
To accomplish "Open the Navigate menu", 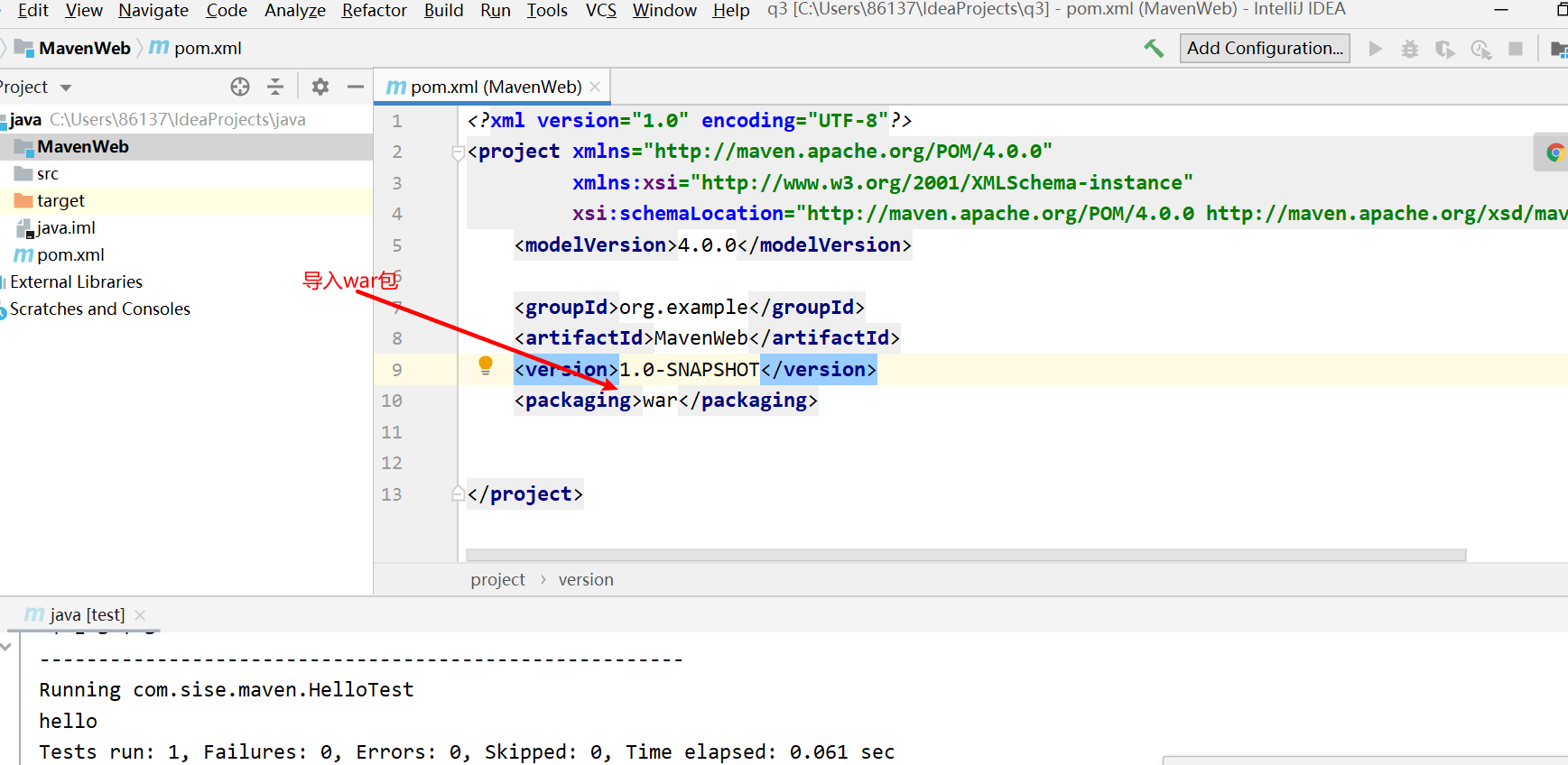I will pos(153,10).
